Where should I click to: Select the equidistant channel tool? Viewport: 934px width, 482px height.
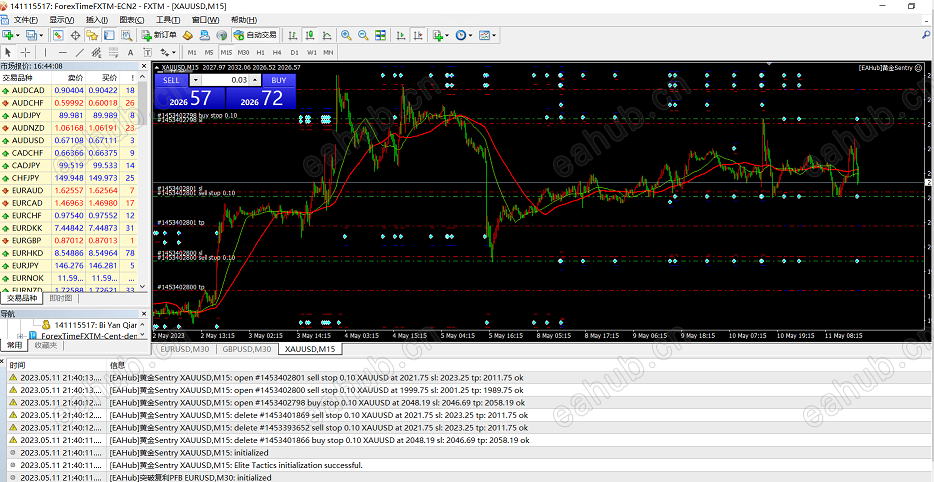[x=96, y=52]
